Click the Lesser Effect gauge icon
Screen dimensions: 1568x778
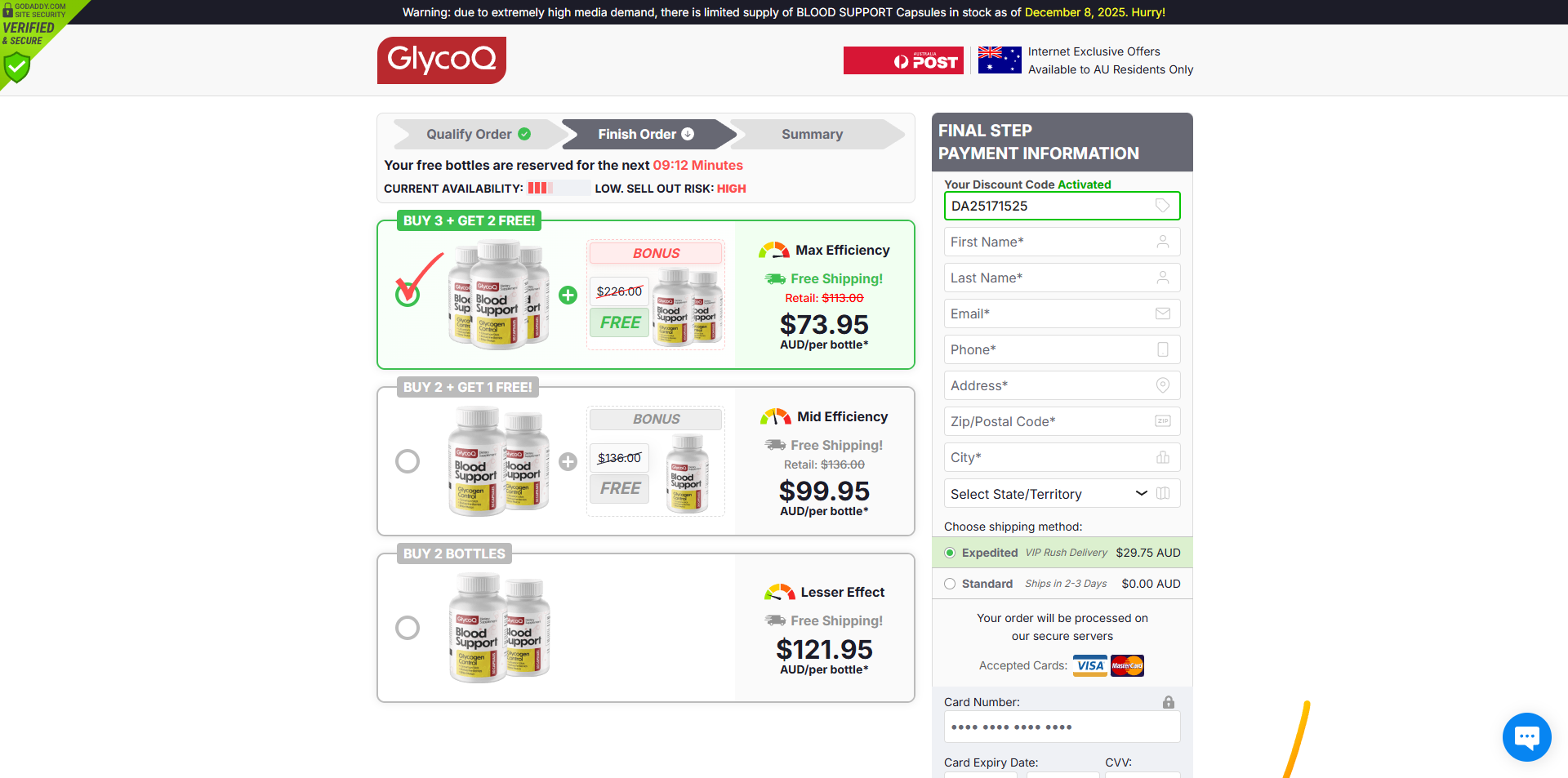click(x=780, y=592)
